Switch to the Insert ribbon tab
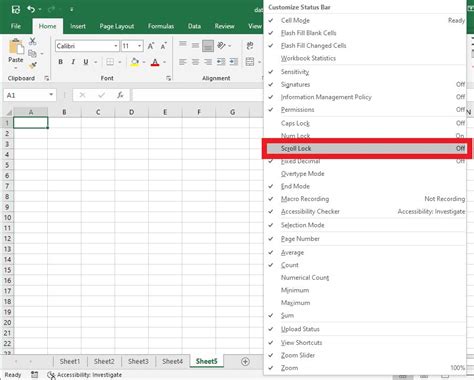This screenshot has width=474, height=380. (x=78, y=26)
